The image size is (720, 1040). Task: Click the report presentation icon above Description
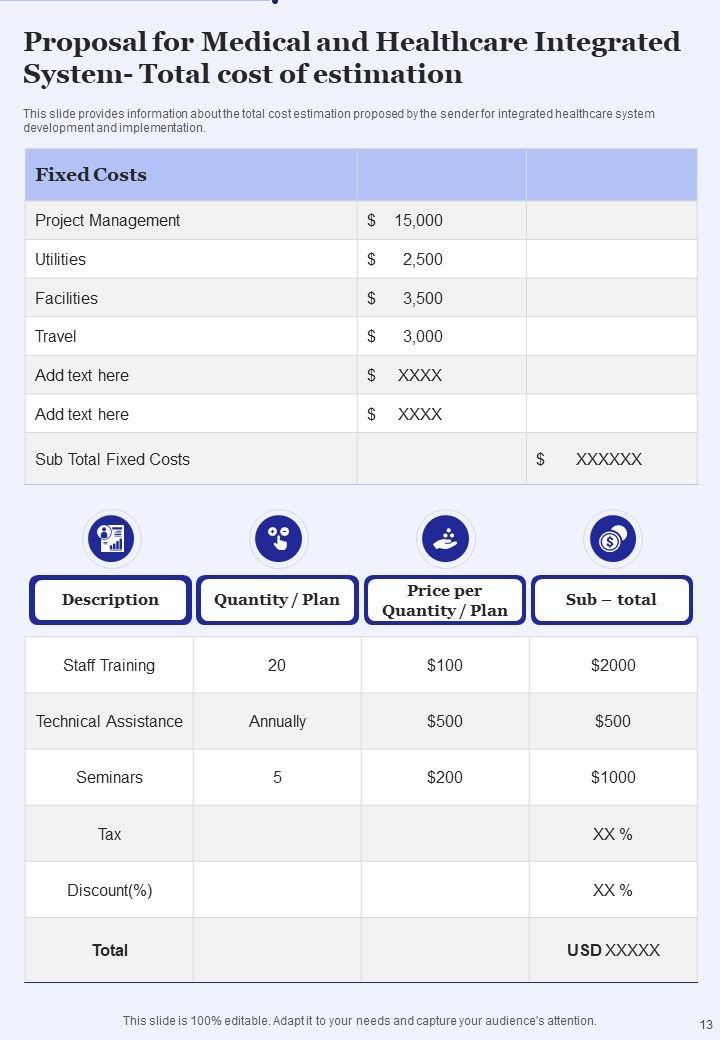click(111, 539)
